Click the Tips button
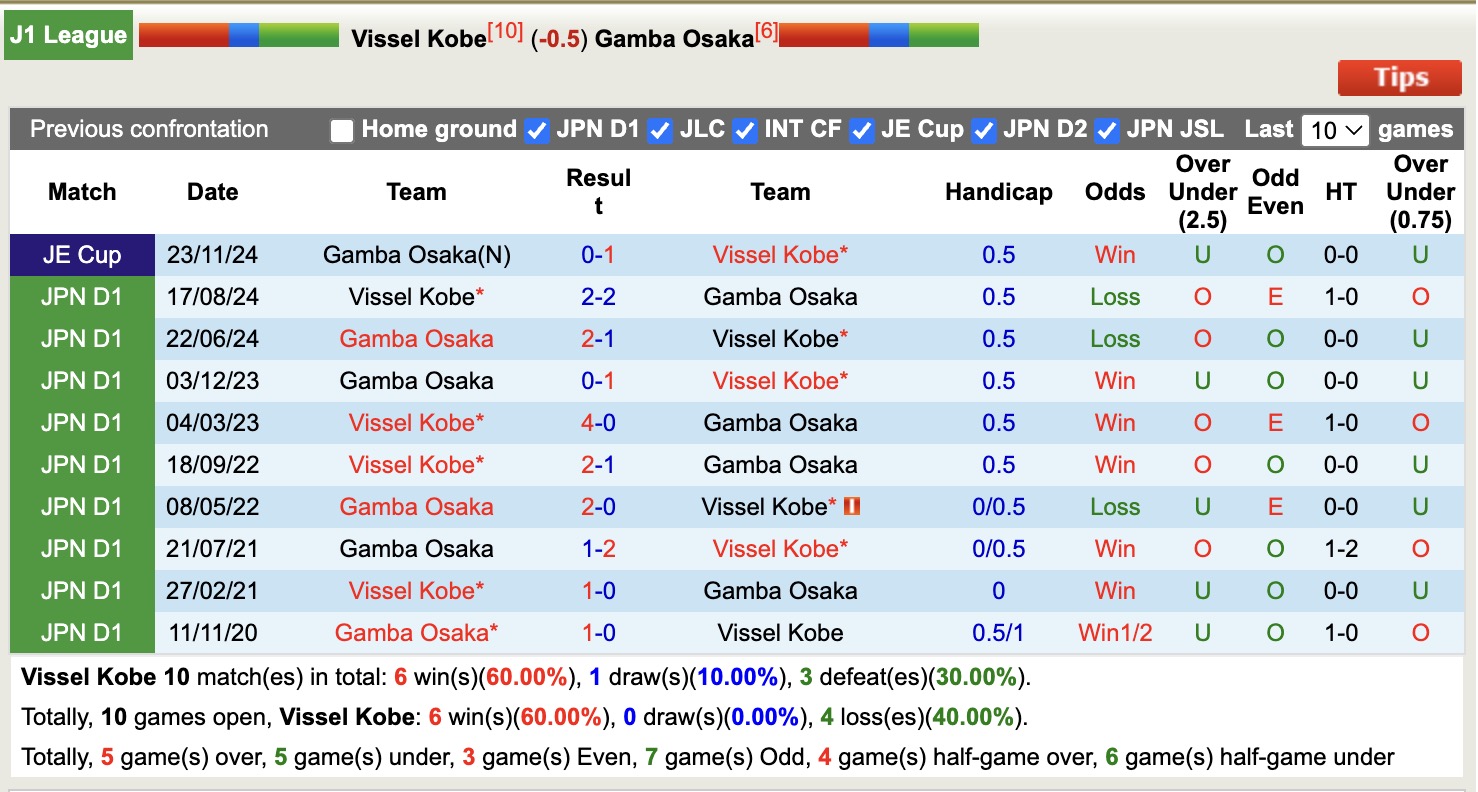 pyautogui.click(x=1399, y=77)
